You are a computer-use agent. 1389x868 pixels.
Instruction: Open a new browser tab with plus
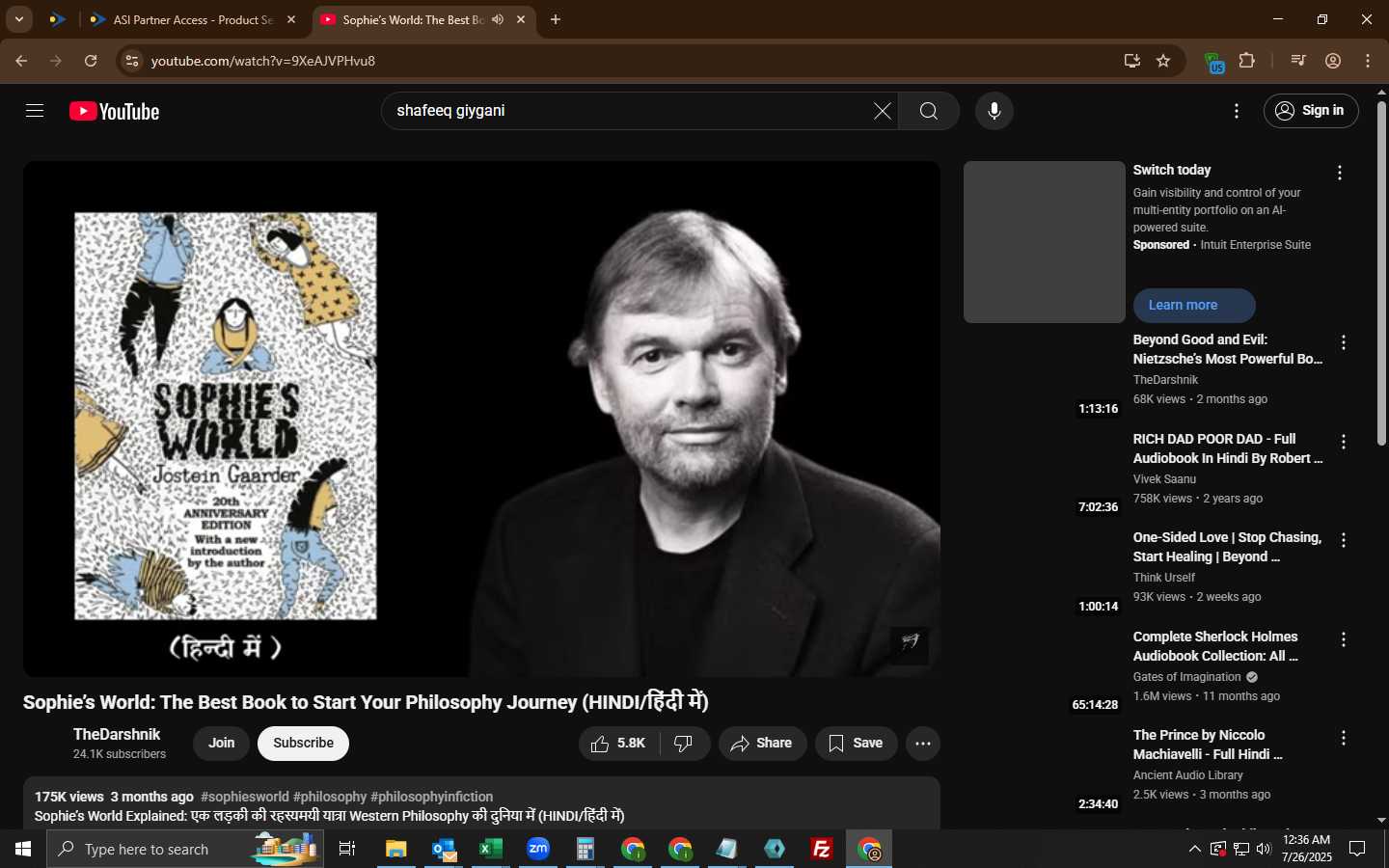tap(556, 19)
